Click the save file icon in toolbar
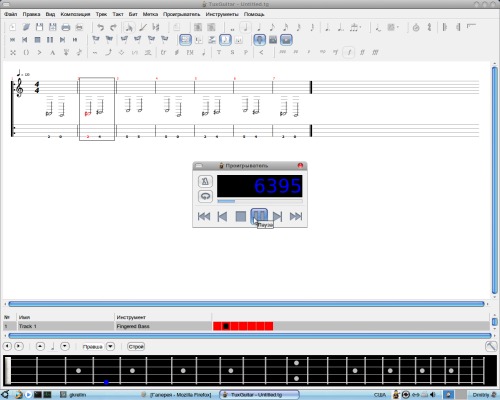Screen dimensions: 500x400 coord(39,27)
